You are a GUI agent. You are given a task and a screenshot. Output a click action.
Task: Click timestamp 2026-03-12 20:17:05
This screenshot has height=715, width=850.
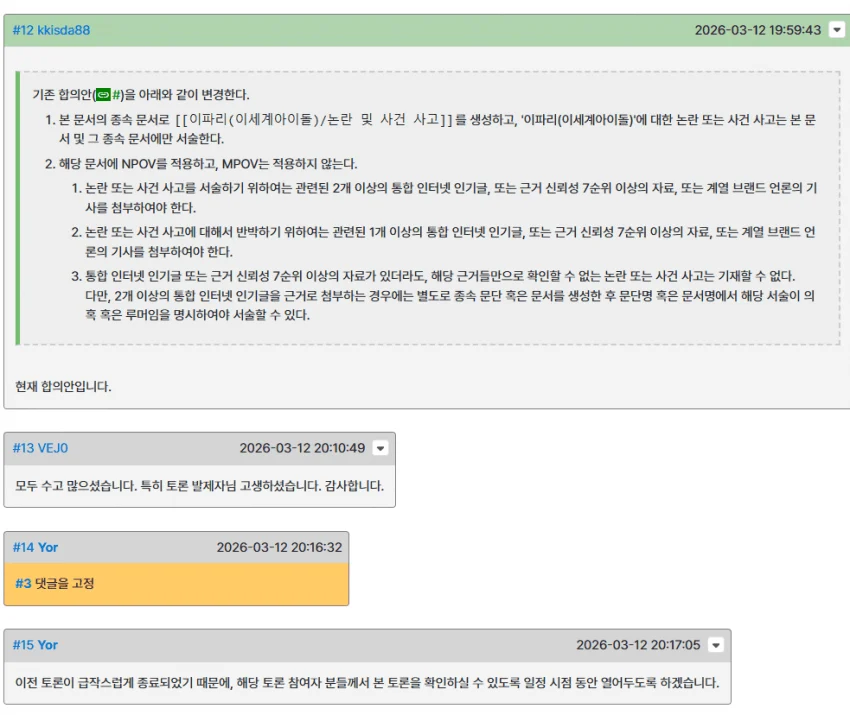coord(638,645)
